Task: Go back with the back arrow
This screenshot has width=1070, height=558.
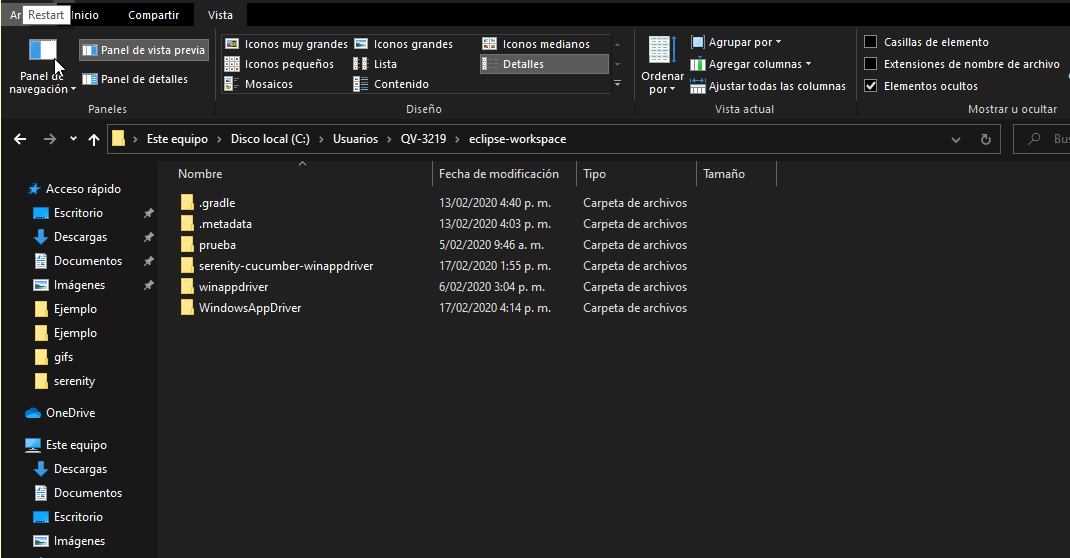Action: (x=20, y=139)
